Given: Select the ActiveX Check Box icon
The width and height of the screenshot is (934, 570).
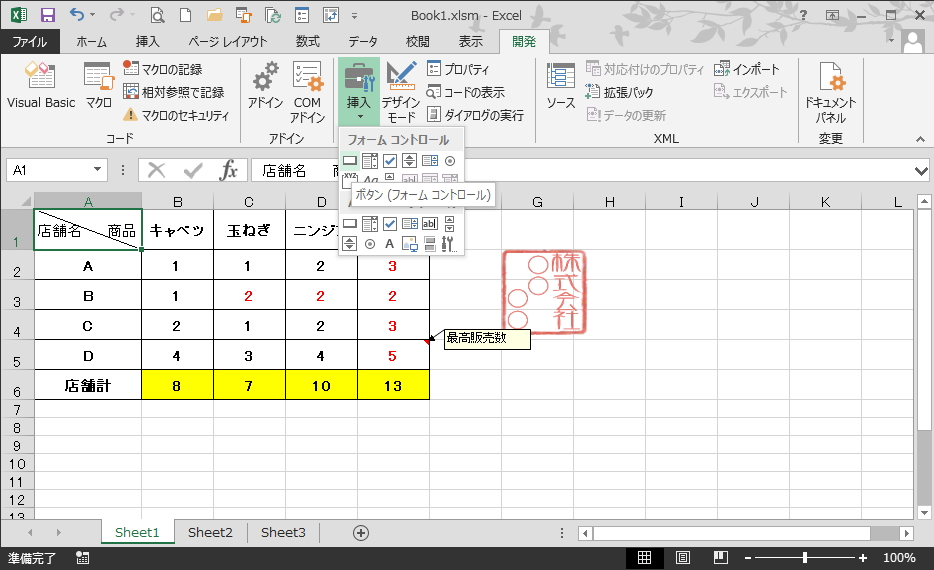Looking at the screenshot, I should (390, 224).
